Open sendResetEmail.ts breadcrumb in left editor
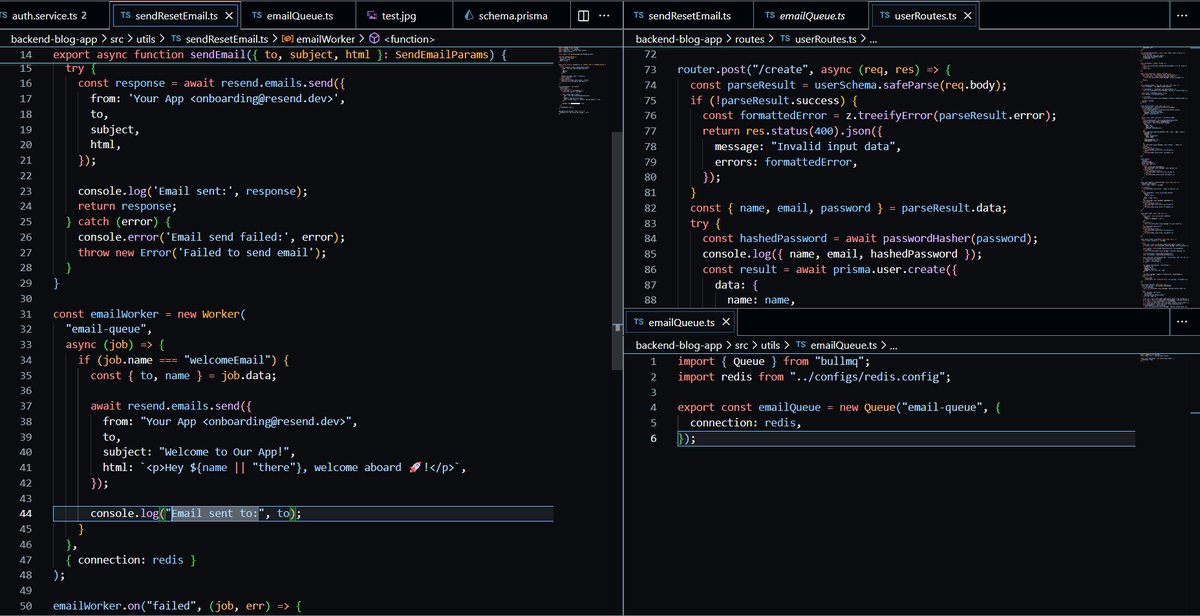This screenshot has width=1200, height=616. point(228,38)
